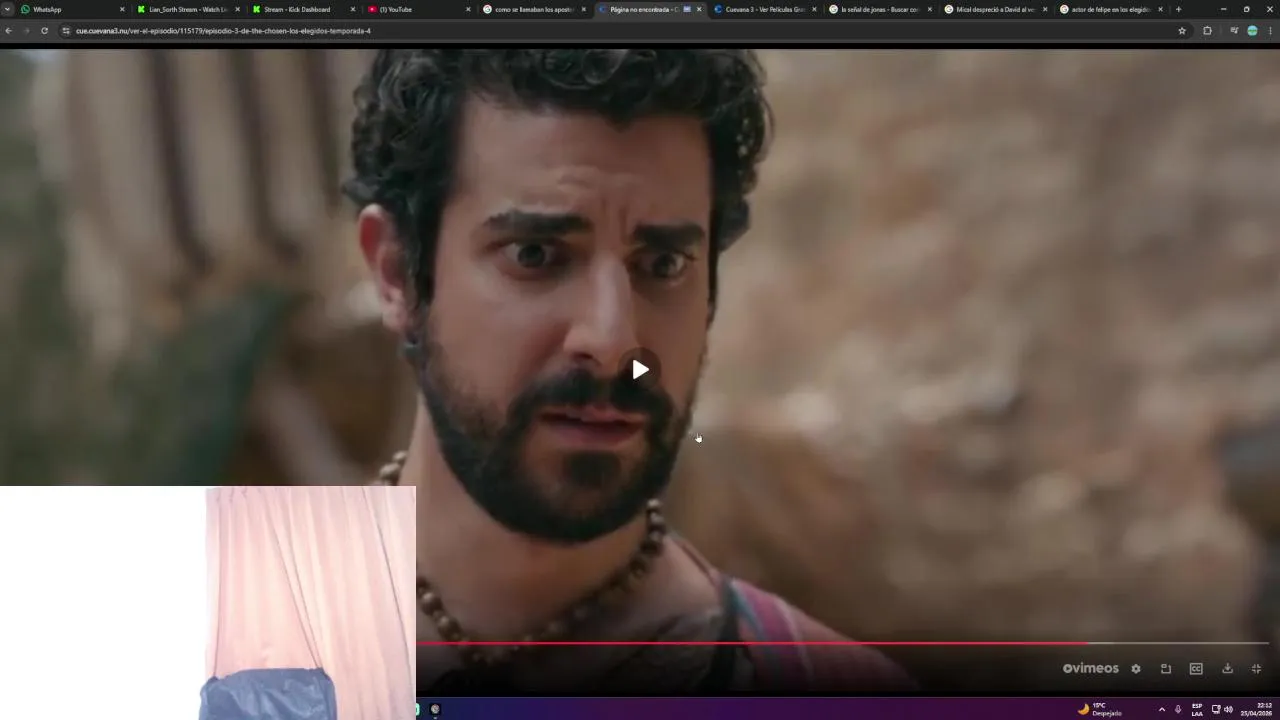The height and width of the screenshot is (720, 1280).
Task: Close the WhatsApp tab
Action: [x=122, y=9]
